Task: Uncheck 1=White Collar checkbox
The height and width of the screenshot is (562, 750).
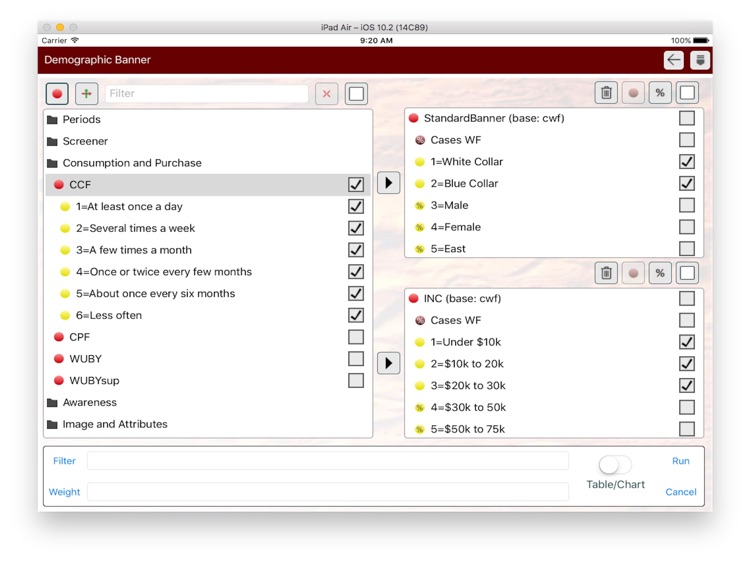Action: 687,162
